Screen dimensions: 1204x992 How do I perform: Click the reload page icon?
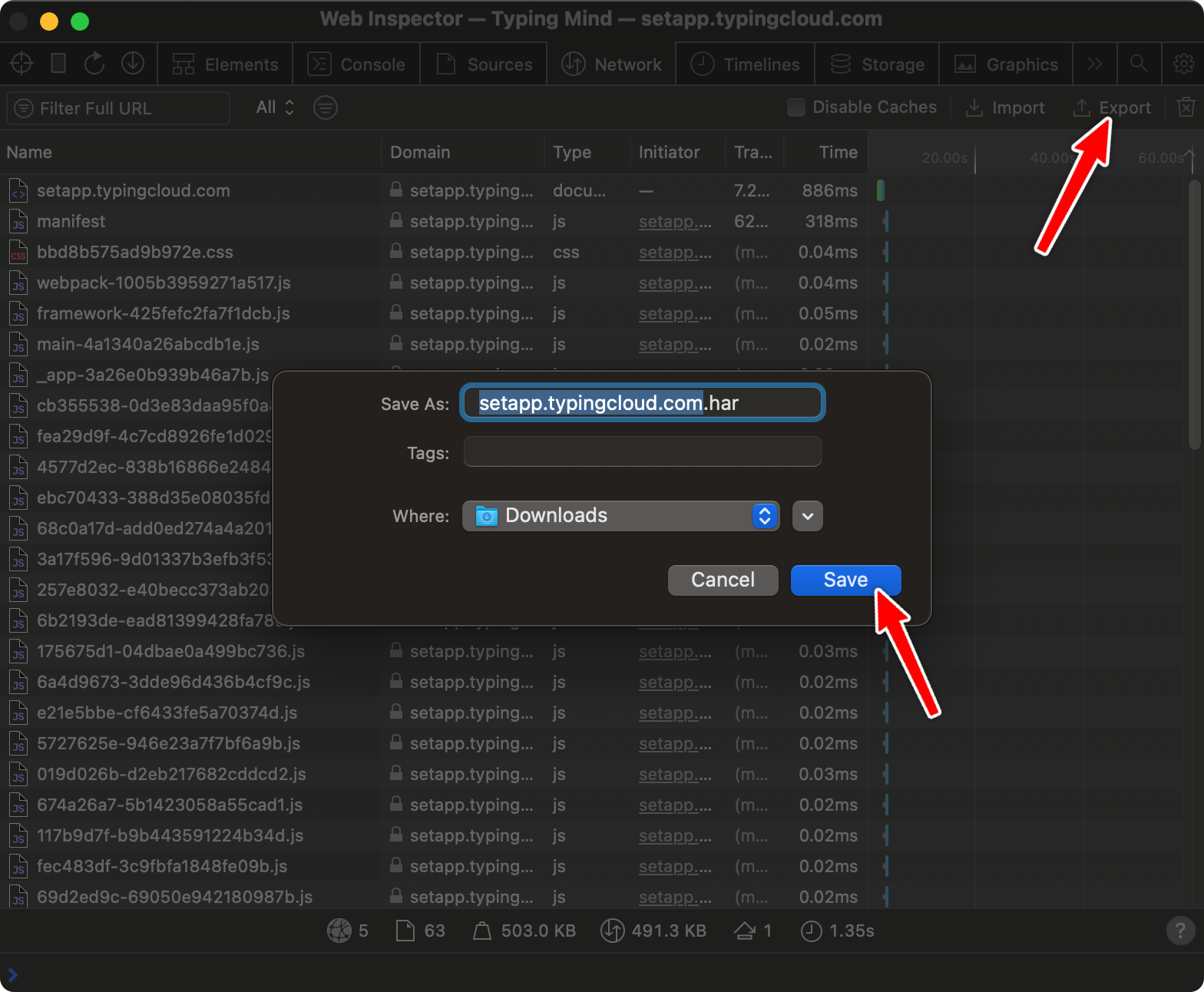click(x=94, y=64)
